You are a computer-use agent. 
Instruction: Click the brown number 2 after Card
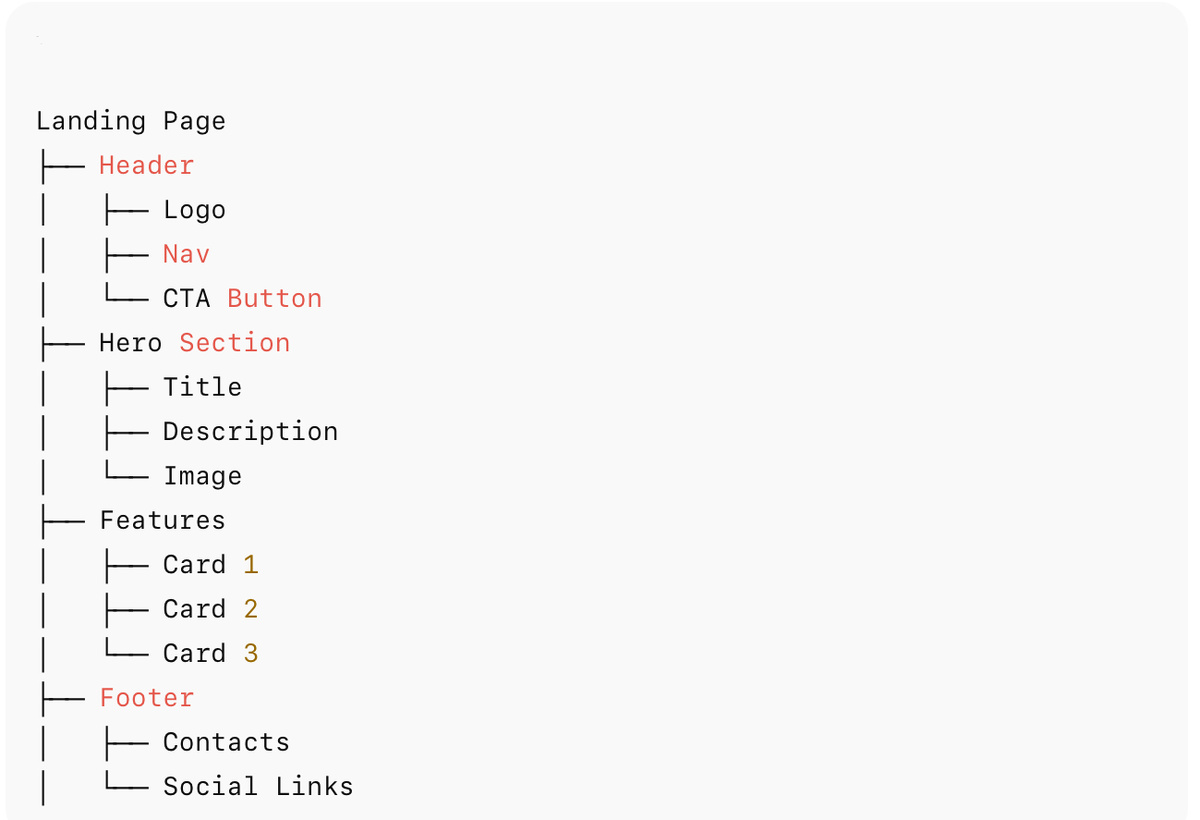coord(250,609)
